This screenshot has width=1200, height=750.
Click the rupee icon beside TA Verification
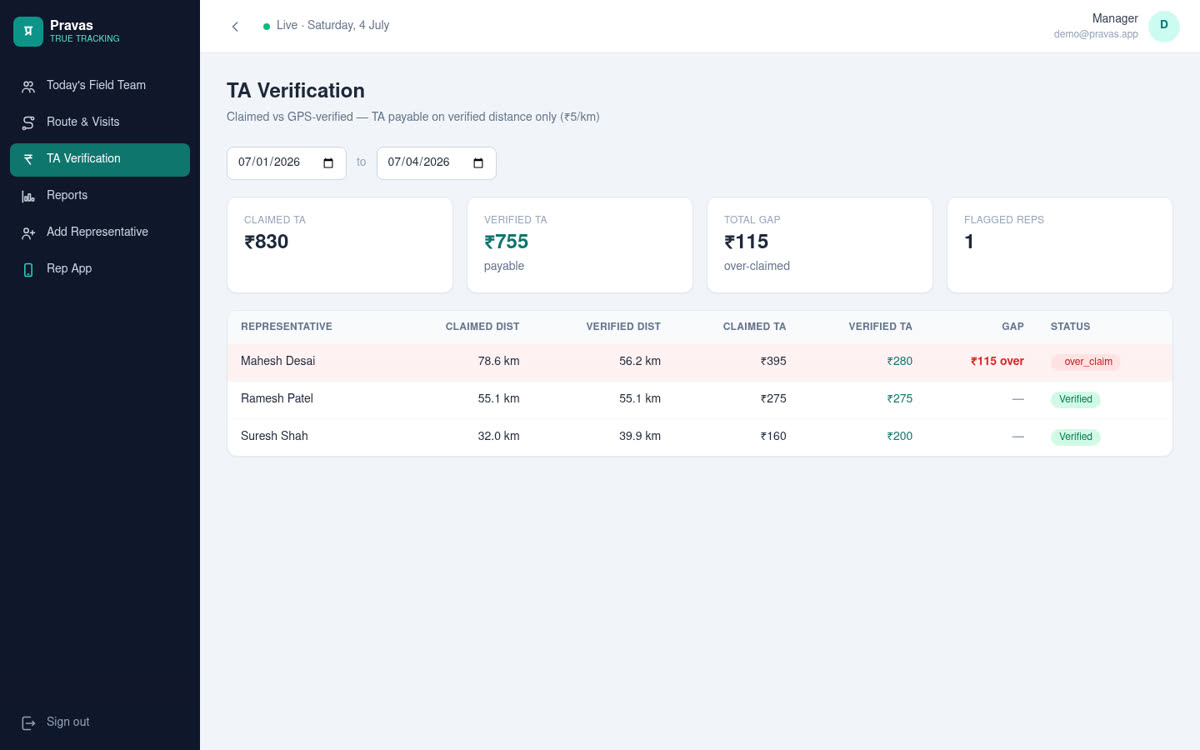(28, 159)
